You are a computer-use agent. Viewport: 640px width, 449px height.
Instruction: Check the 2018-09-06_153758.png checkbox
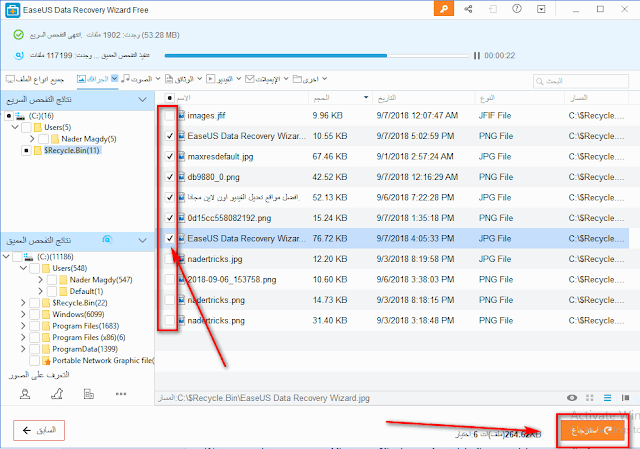tap(169, 279)
